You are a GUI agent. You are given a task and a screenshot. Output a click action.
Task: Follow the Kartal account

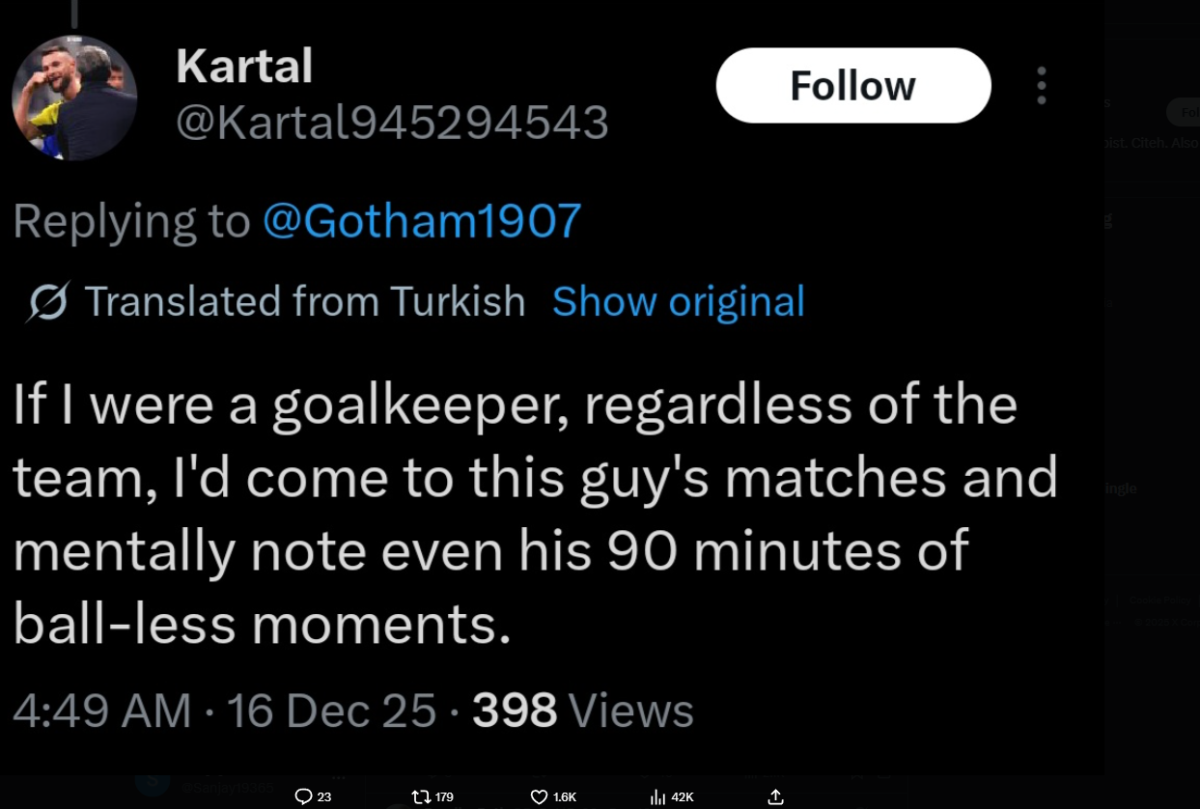click(x=853, y=86)
